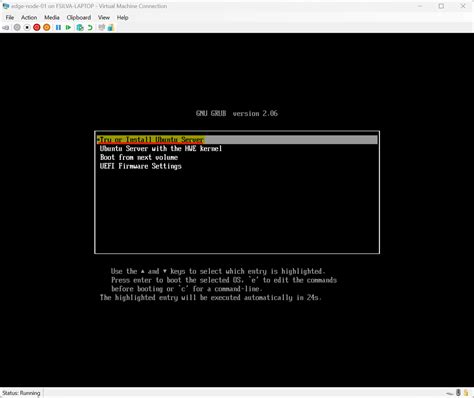
Task: Open the View menu
Action: [x=104, y=18]
